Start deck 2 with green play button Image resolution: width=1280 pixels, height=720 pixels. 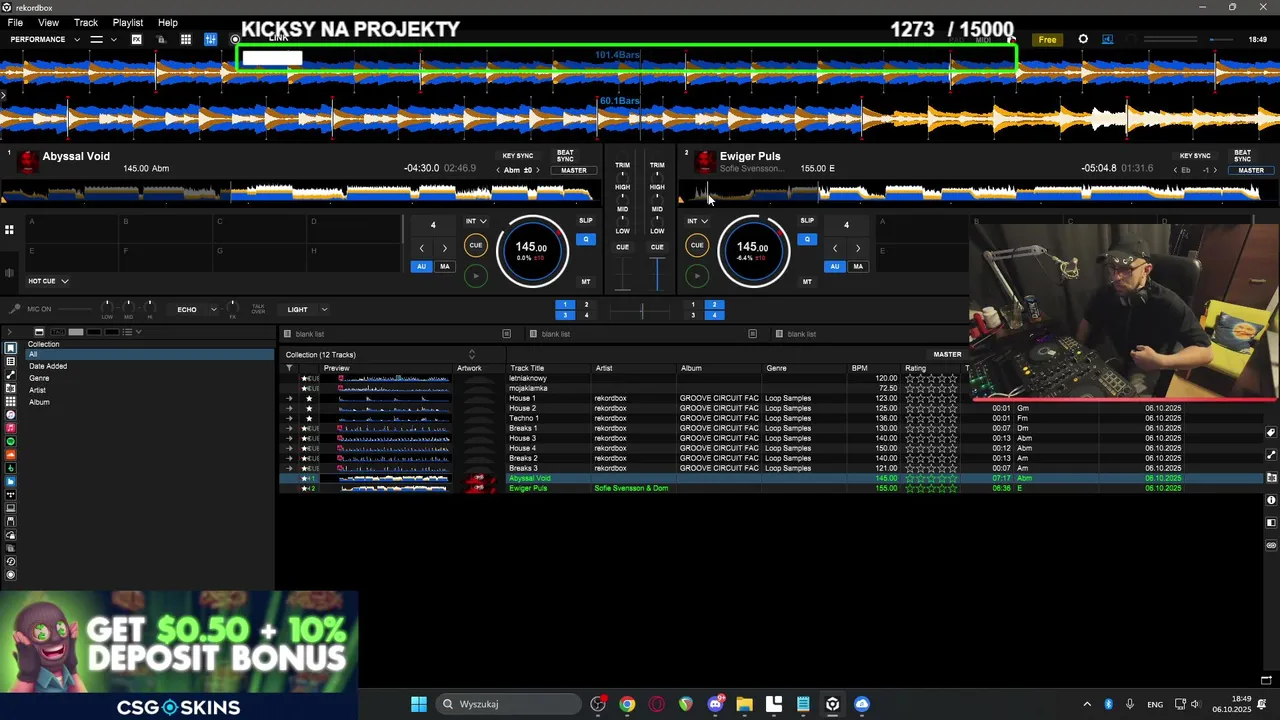tap(697, 275)
